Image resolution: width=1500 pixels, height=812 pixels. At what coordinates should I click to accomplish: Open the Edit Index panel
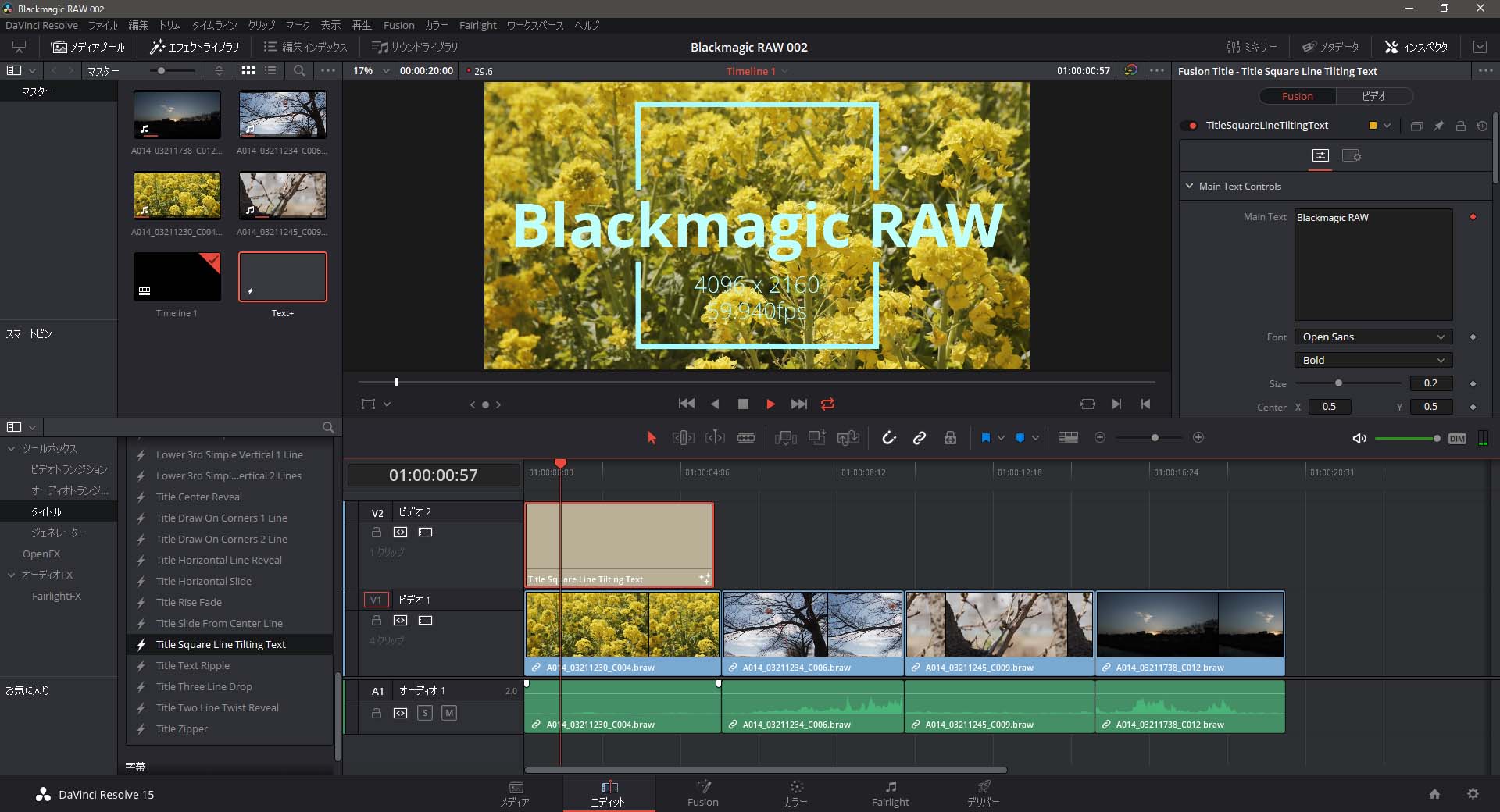pos(305,47)
